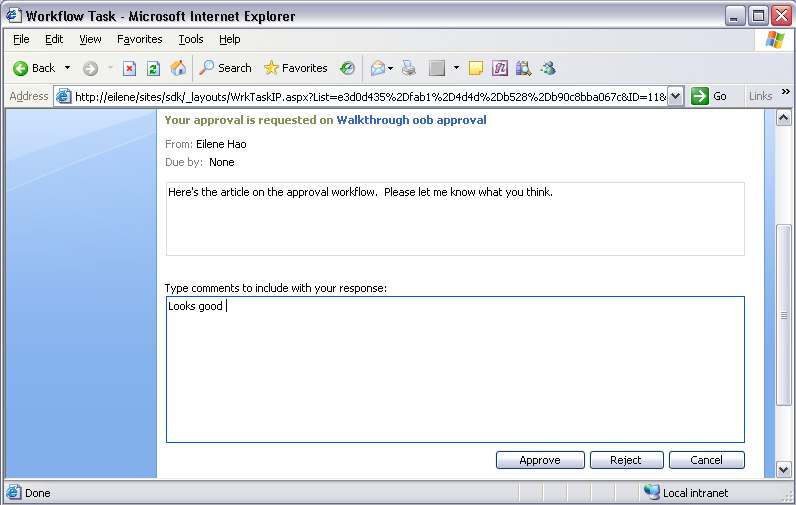
Task: Open the History icon
Action: coord(347,68)
